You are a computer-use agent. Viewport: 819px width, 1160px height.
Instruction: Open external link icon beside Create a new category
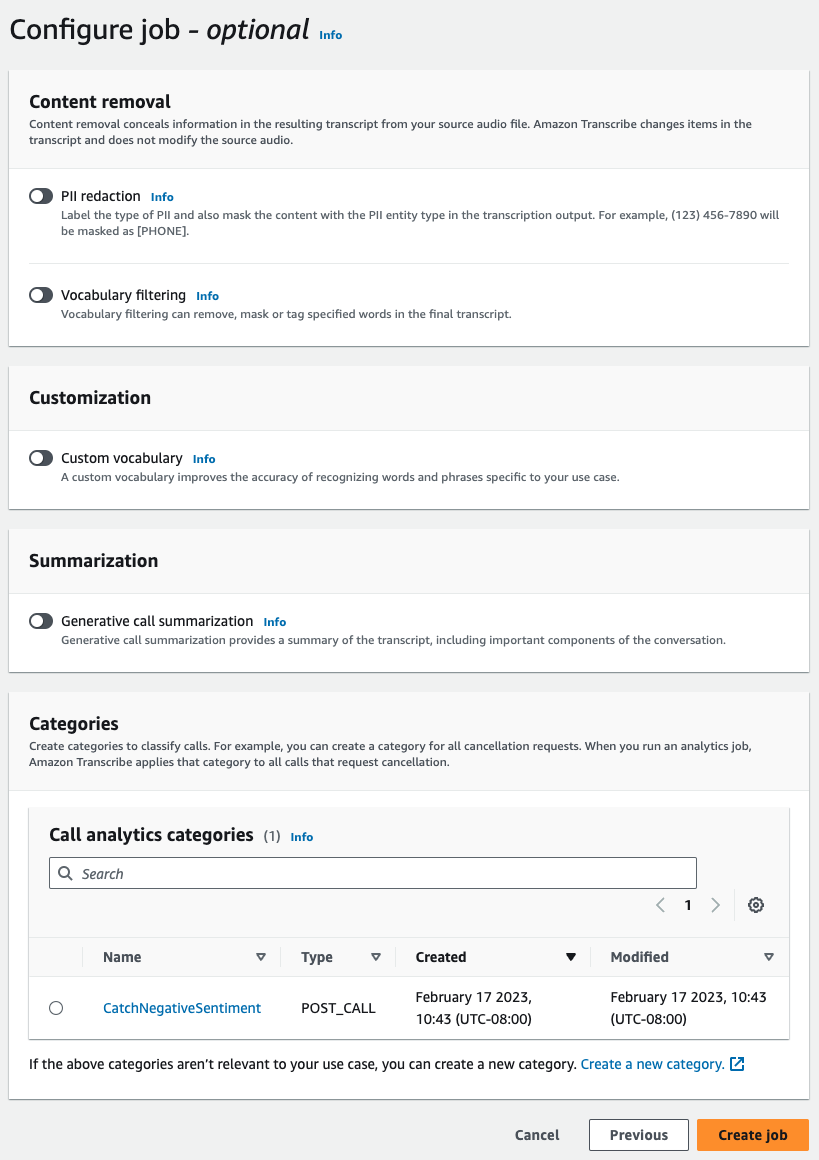click(736, 1064)
